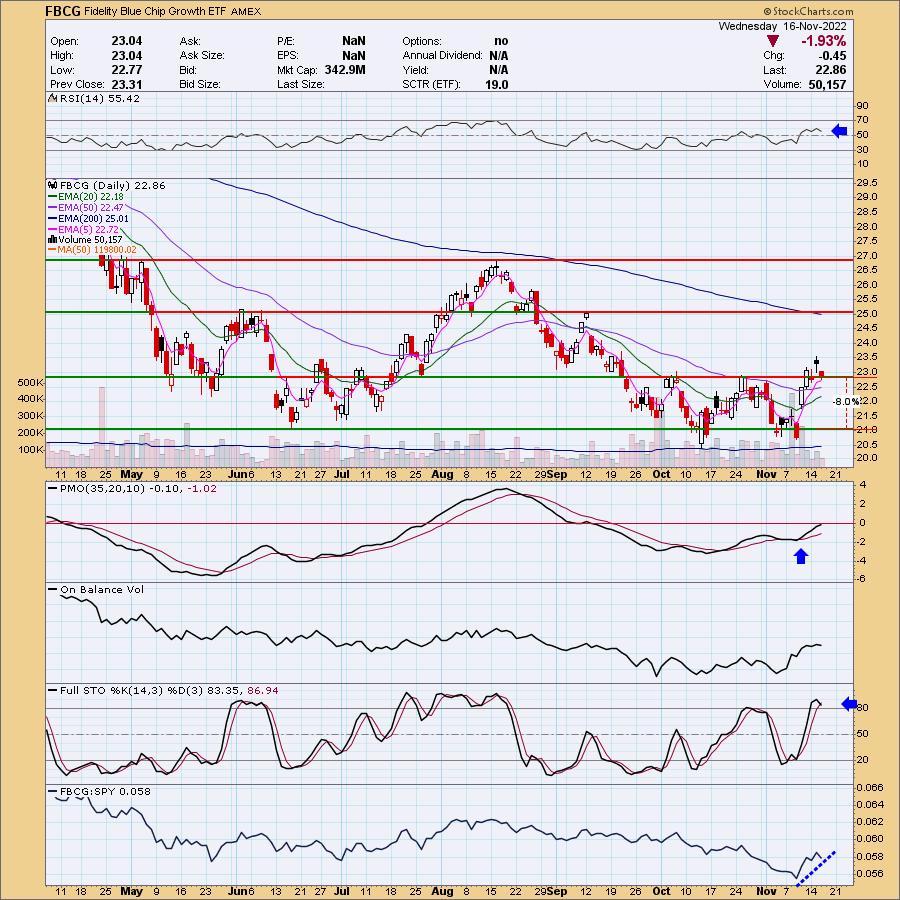Click the Fidelity Blue Chip Growth ETF title
Viewport: 900px width, 900px height.
(x=155, y=11)
